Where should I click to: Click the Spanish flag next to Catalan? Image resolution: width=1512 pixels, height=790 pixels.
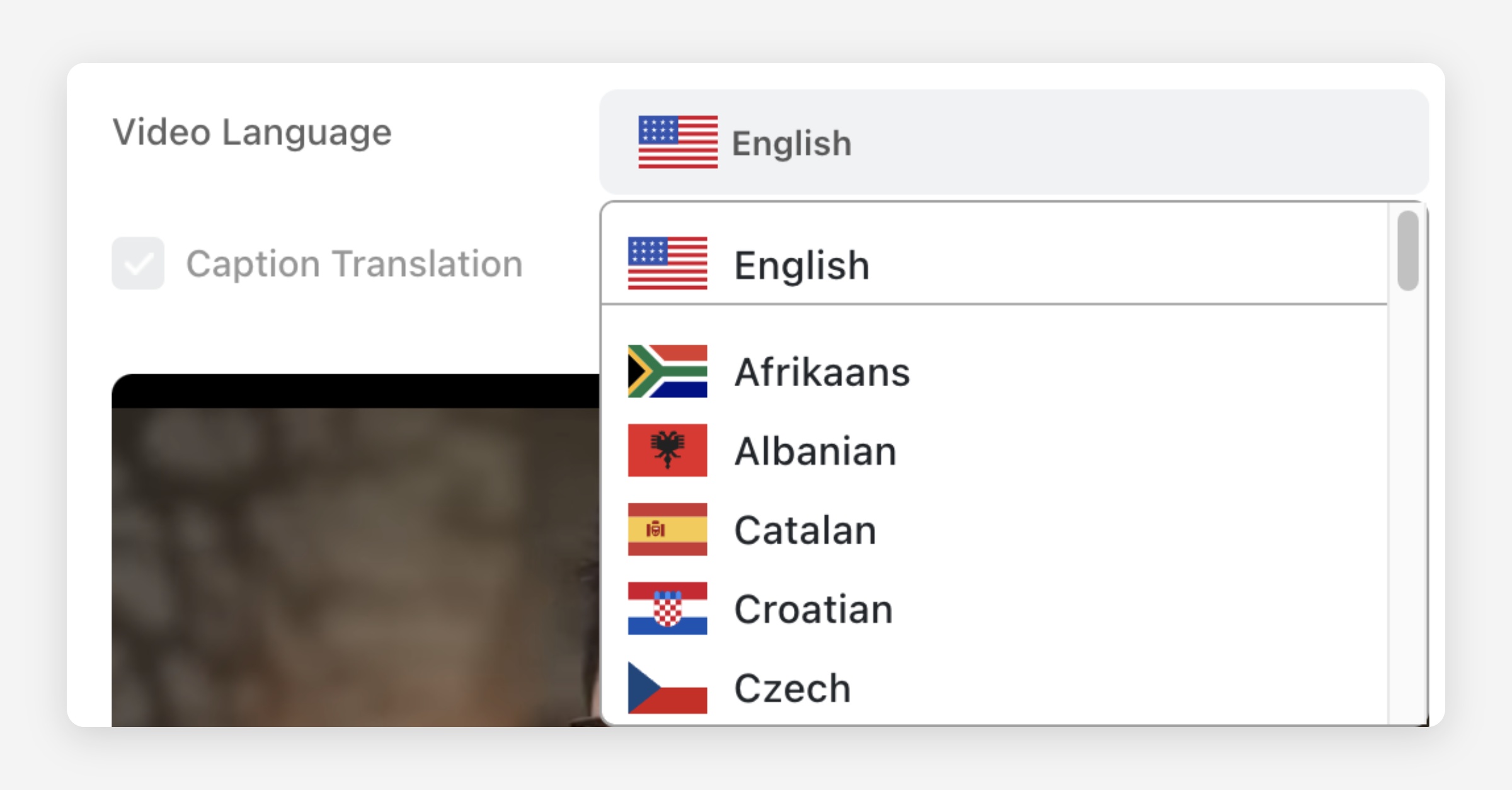coord(667,529)
